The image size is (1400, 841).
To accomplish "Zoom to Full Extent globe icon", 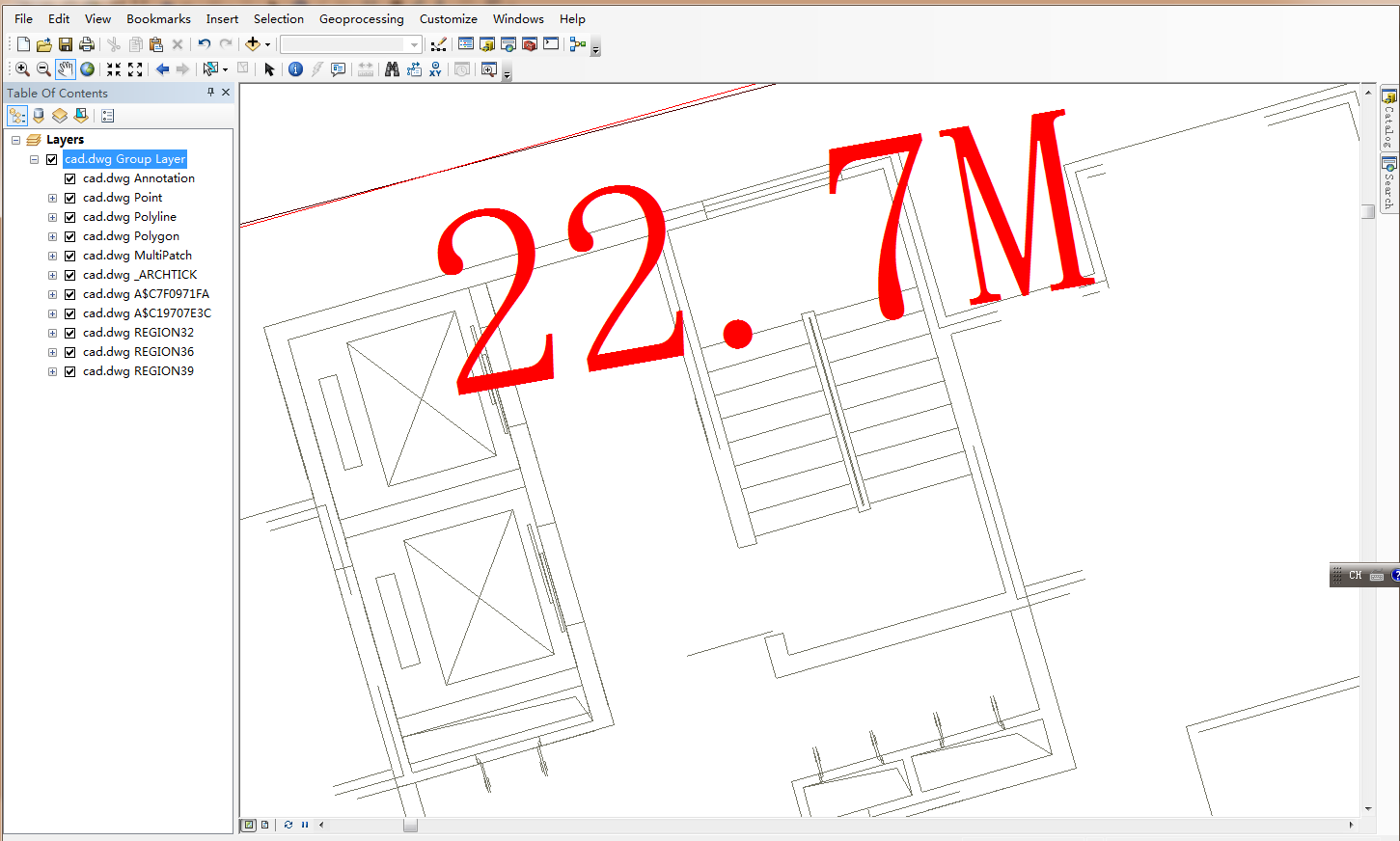I will click(x=88, y=69).
